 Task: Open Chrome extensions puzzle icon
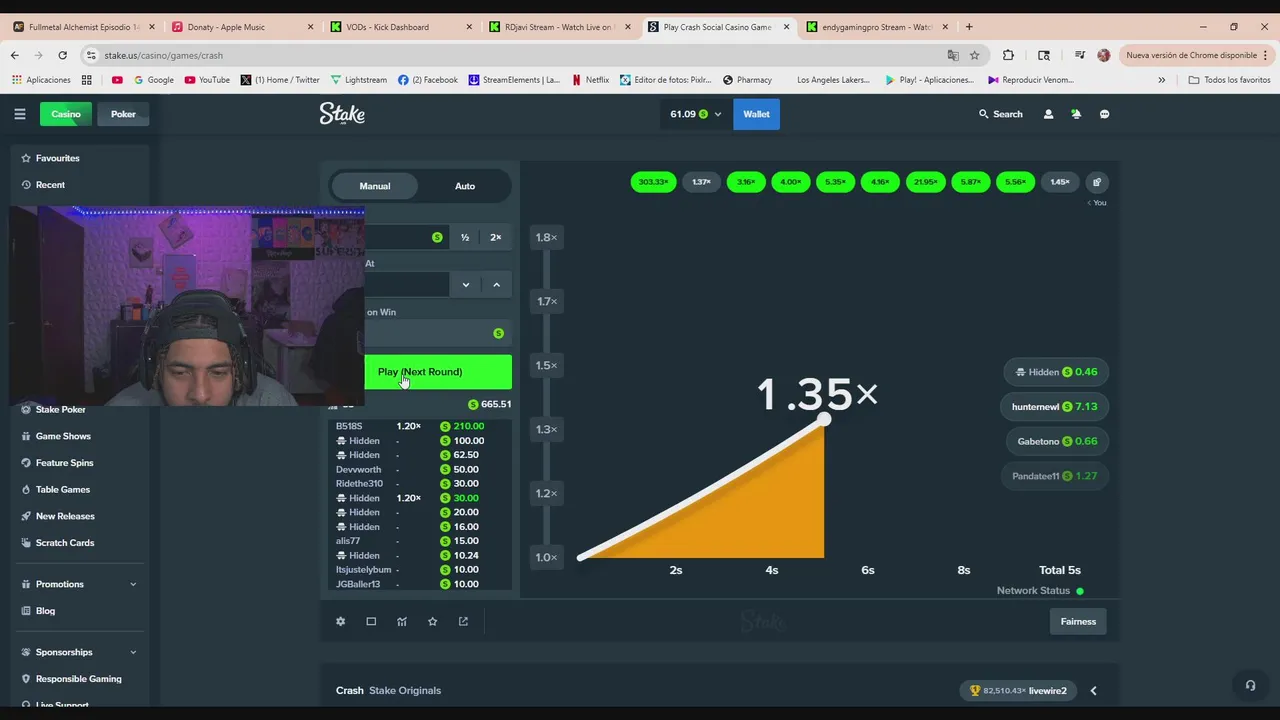coord(1008,55)
